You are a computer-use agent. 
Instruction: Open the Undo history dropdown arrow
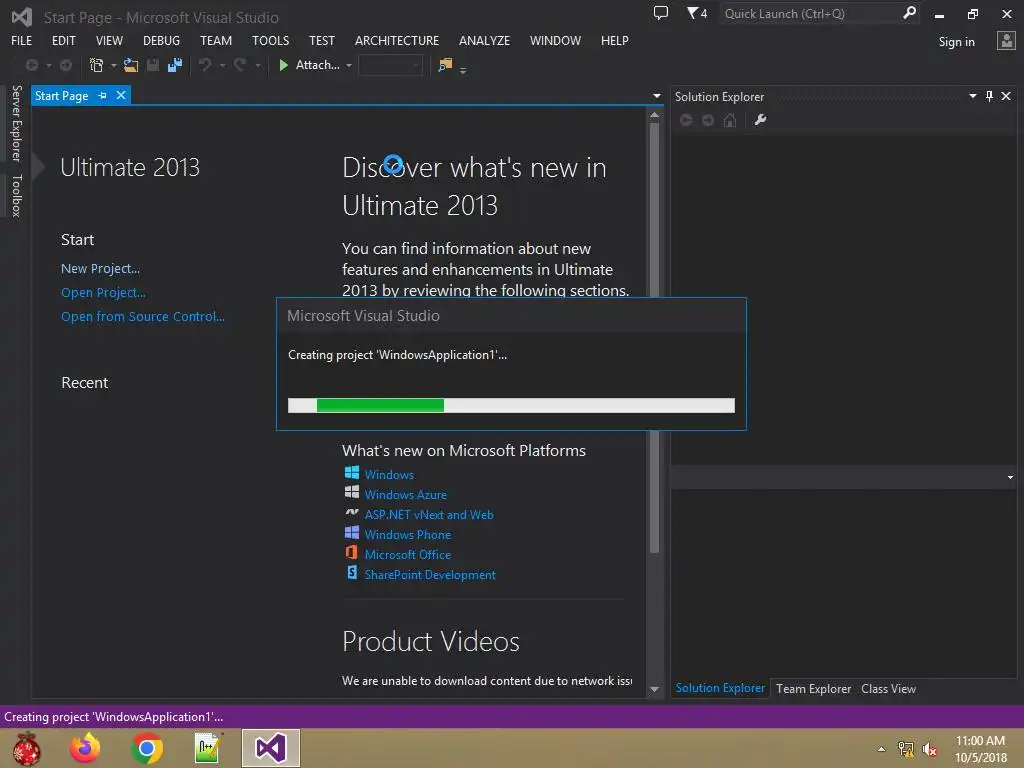coord(223,65)
